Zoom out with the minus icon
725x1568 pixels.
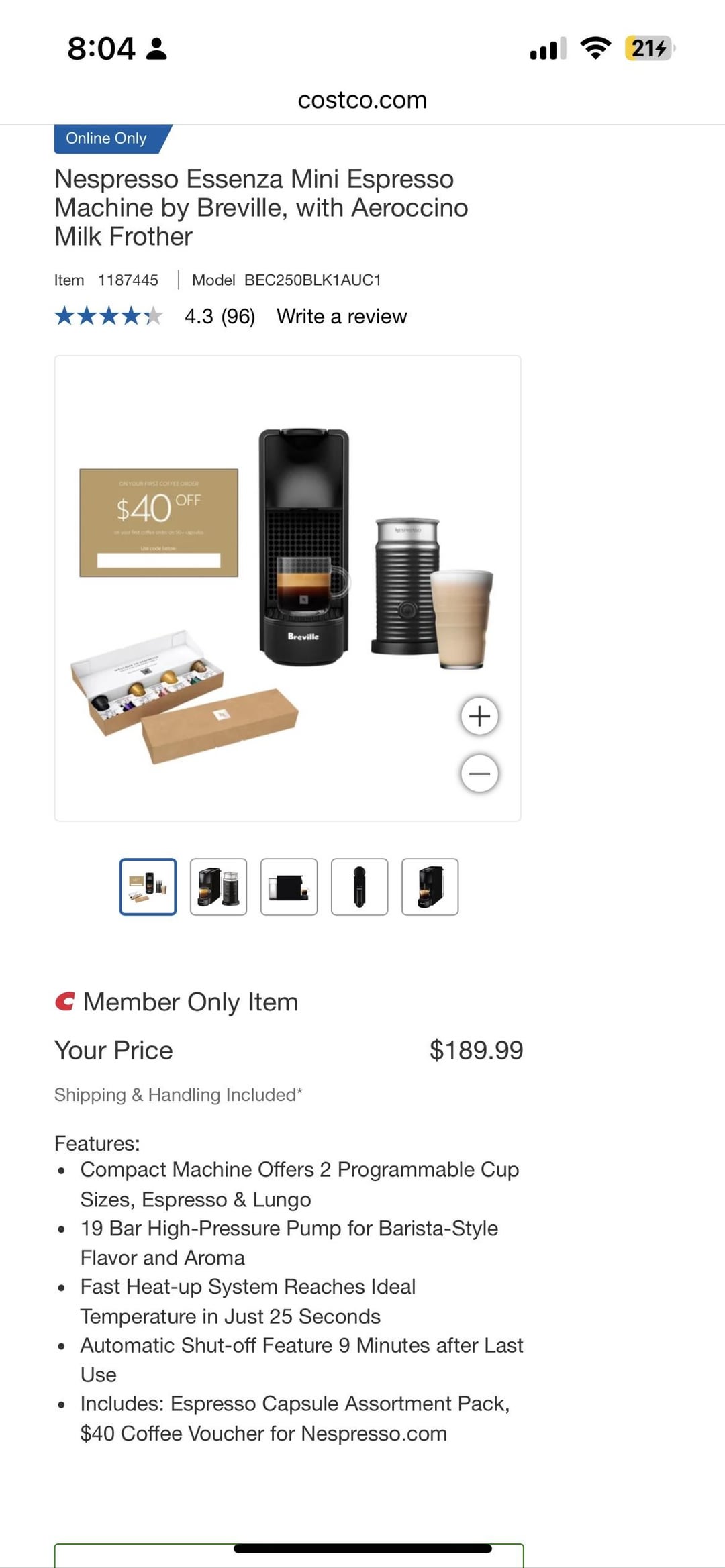click(x=479, y=774)
